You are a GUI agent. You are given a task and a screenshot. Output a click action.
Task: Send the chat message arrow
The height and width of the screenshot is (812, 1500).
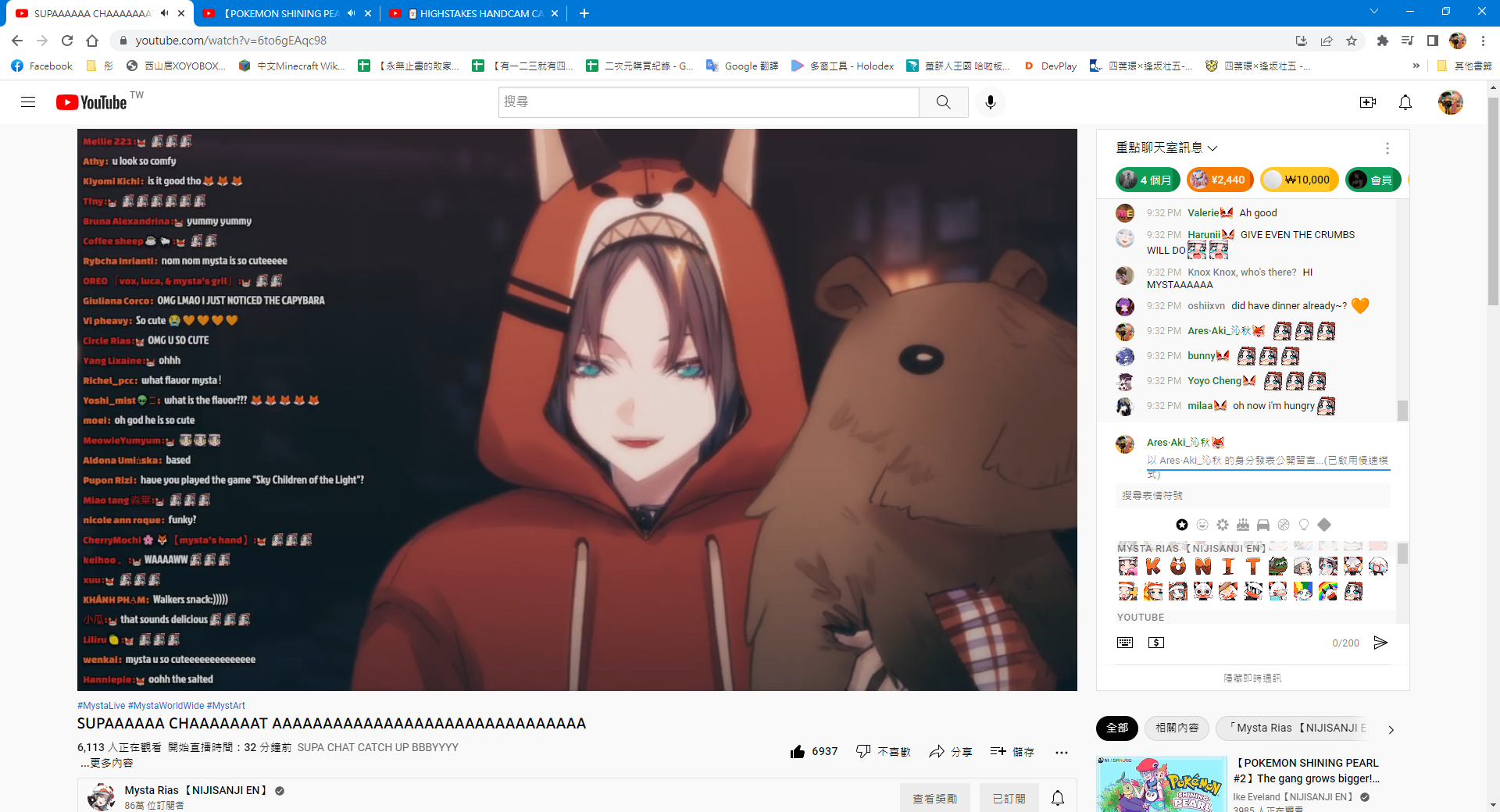coord(1380,643)
